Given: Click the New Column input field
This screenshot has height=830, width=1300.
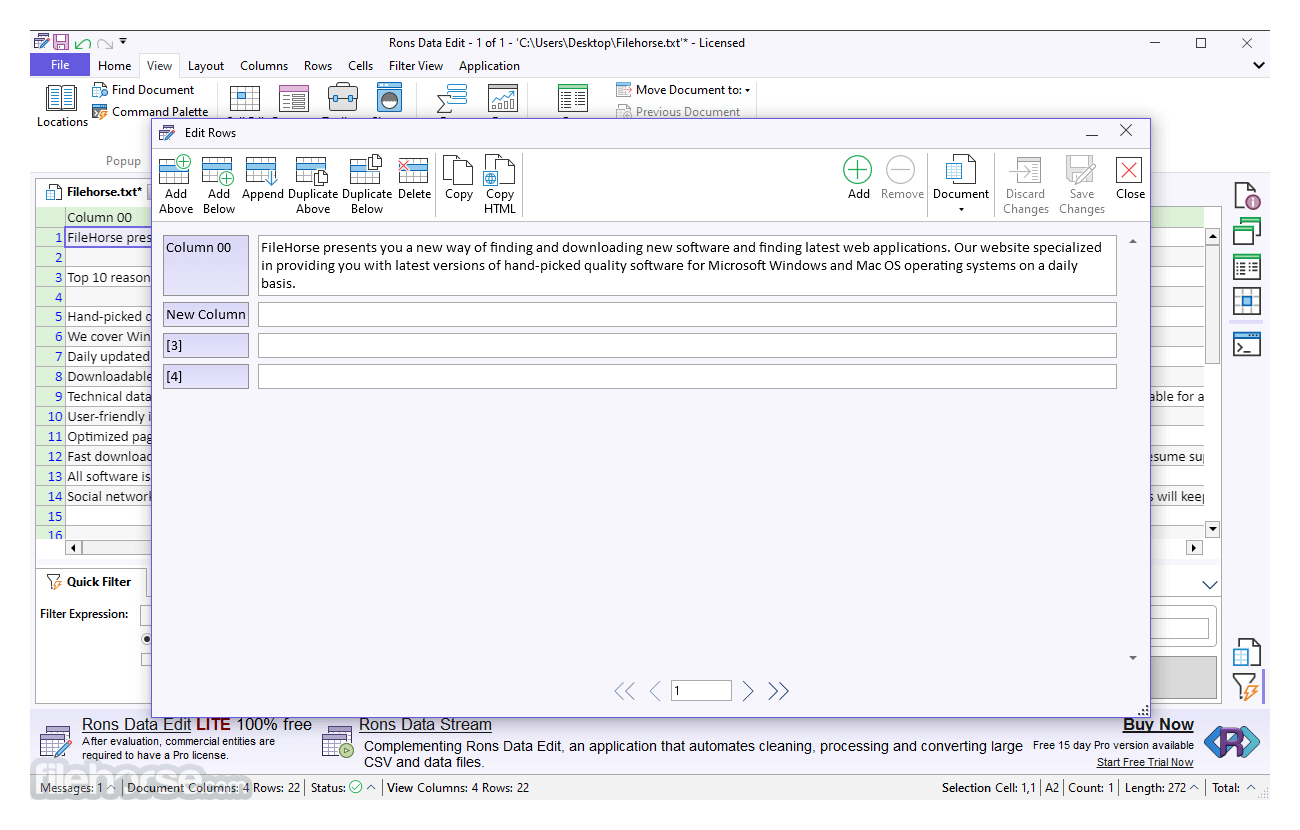Looking at the screenshot, I should click(687, 315).
